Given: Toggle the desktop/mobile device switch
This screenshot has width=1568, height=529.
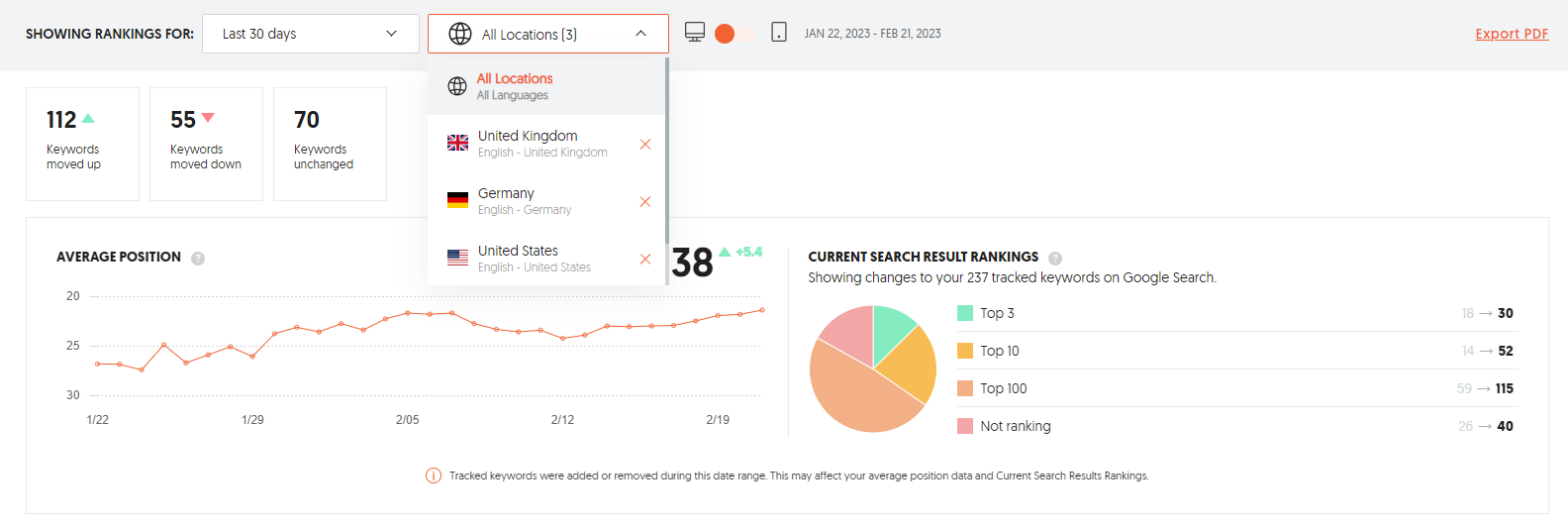Looking at the screenshot, I should pyautogui.click(x=734, y=34).
